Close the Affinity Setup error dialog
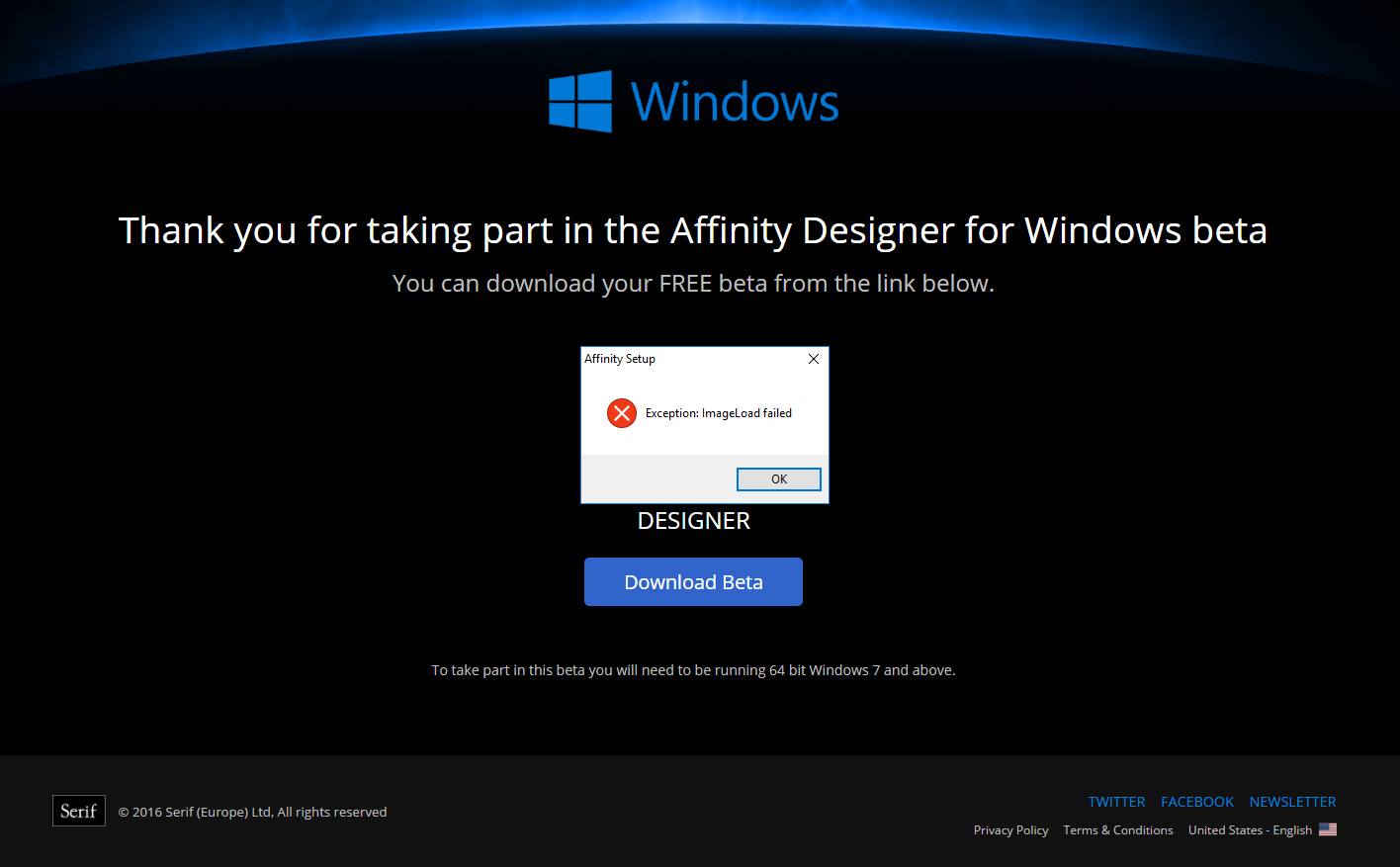 814,359
